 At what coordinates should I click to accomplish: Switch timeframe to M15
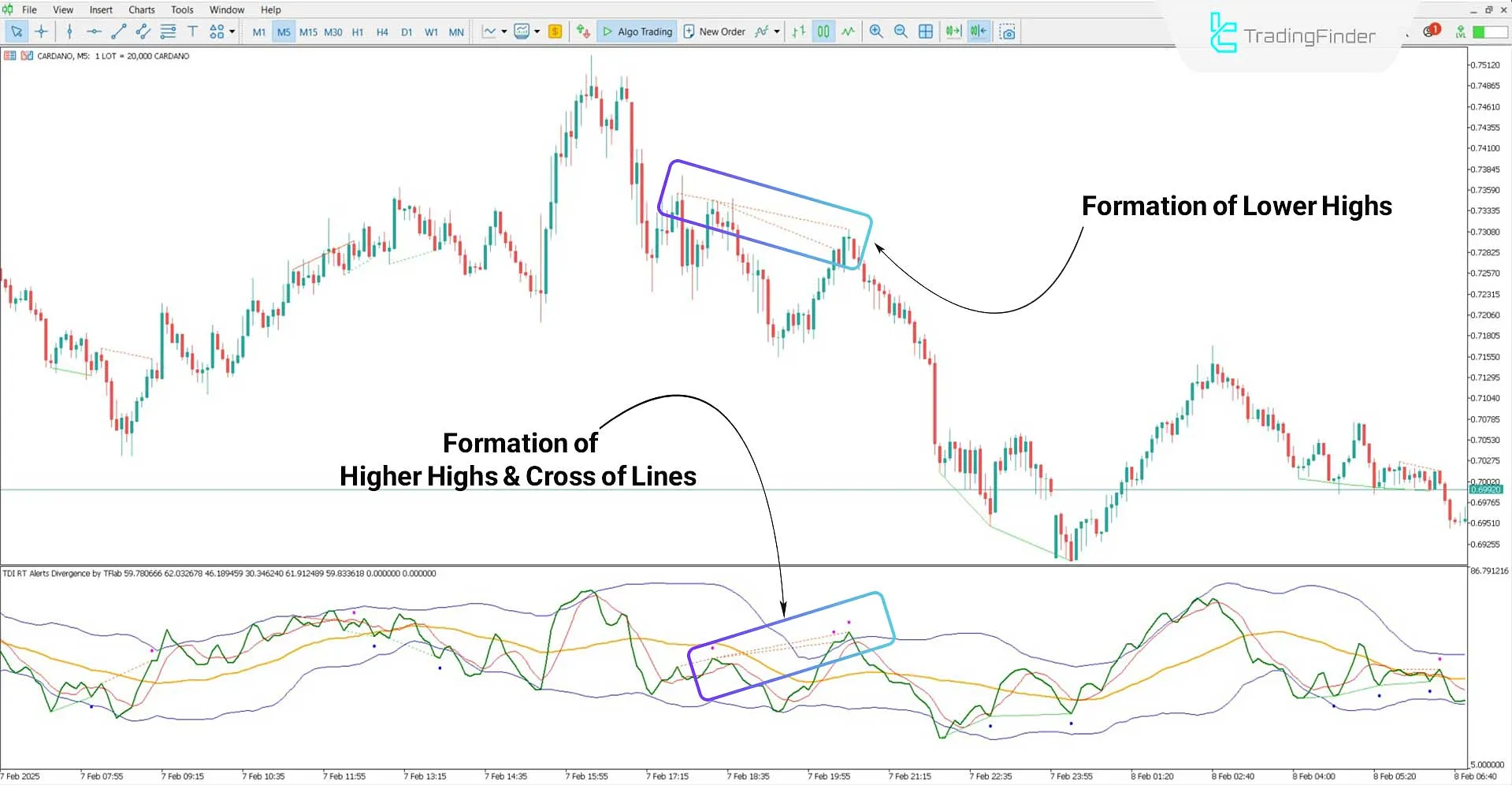point(308,32)
